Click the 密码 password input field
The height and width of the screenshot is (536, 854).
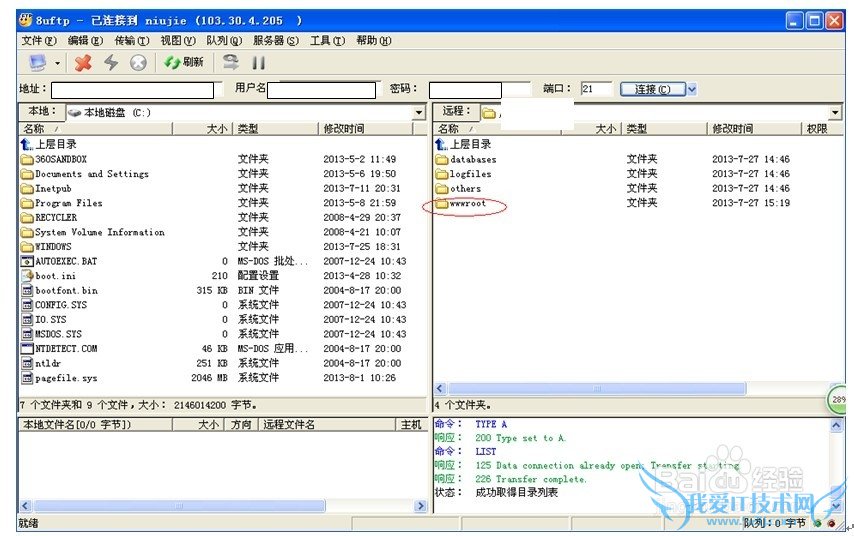tap(465, 90)
